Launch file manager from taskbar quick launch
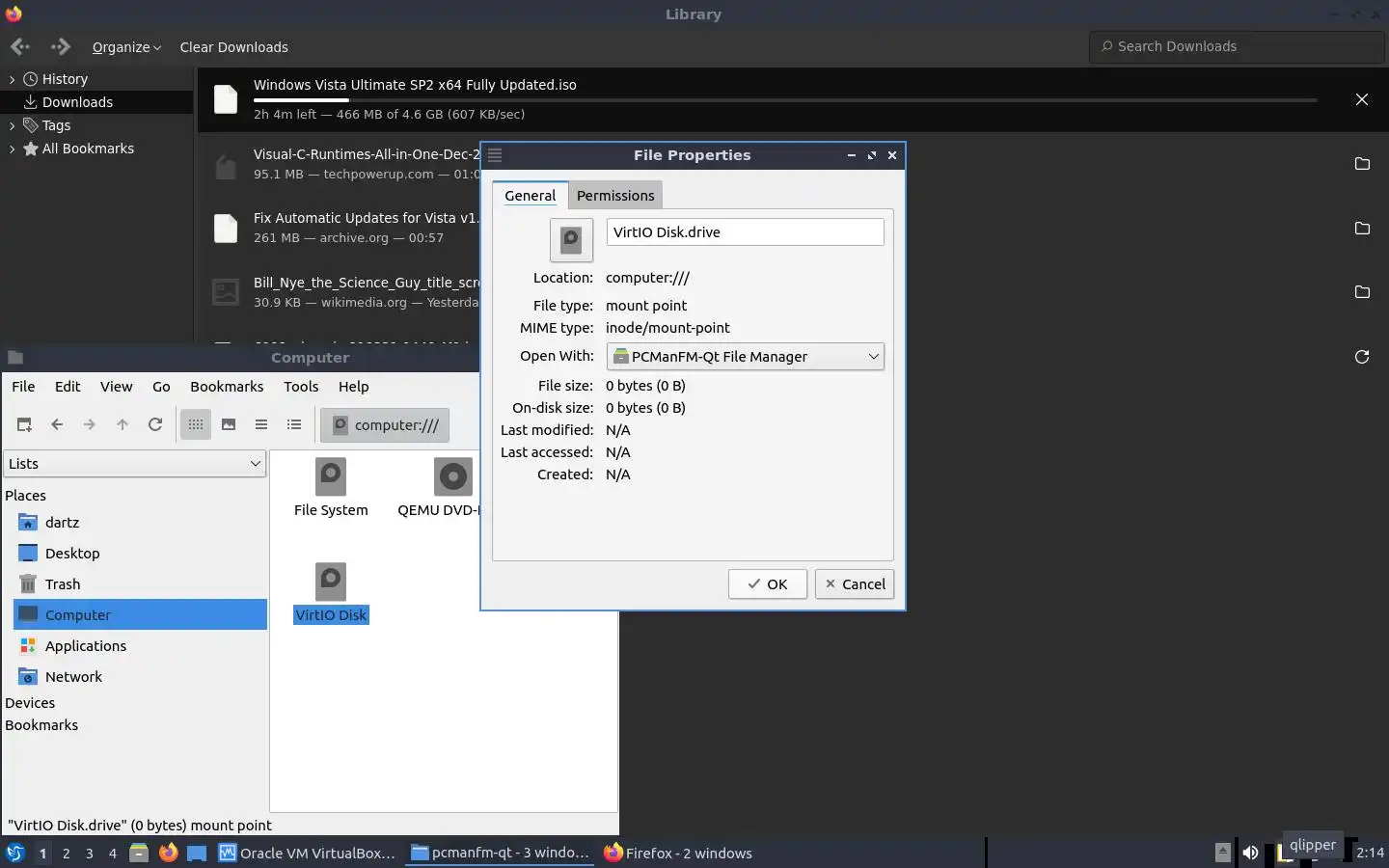1389x868 pixels. coord(139,853)
